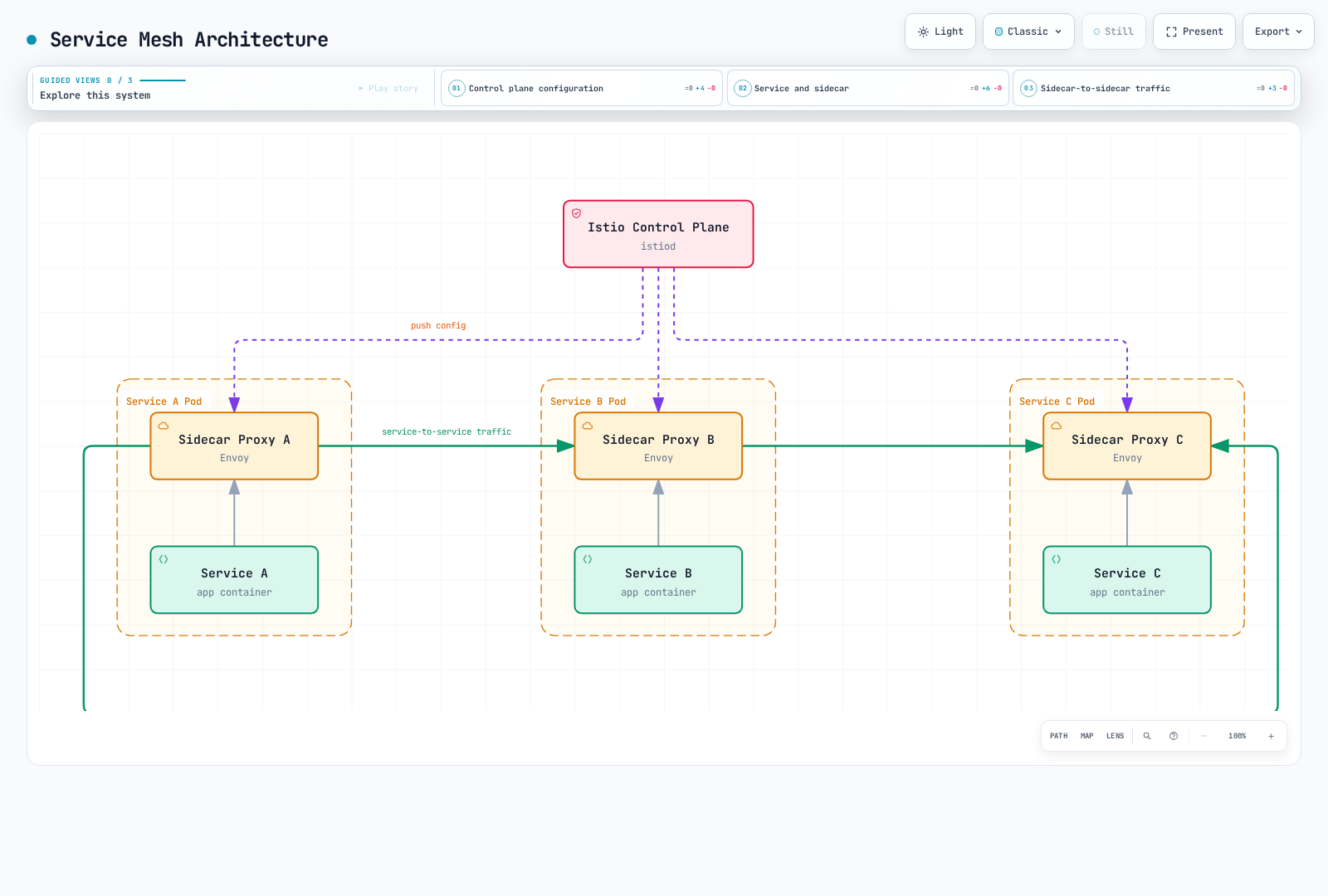Select the Istio Control Plane node
The height and width of the screenshot is (896, 1328).
[658, 234]
